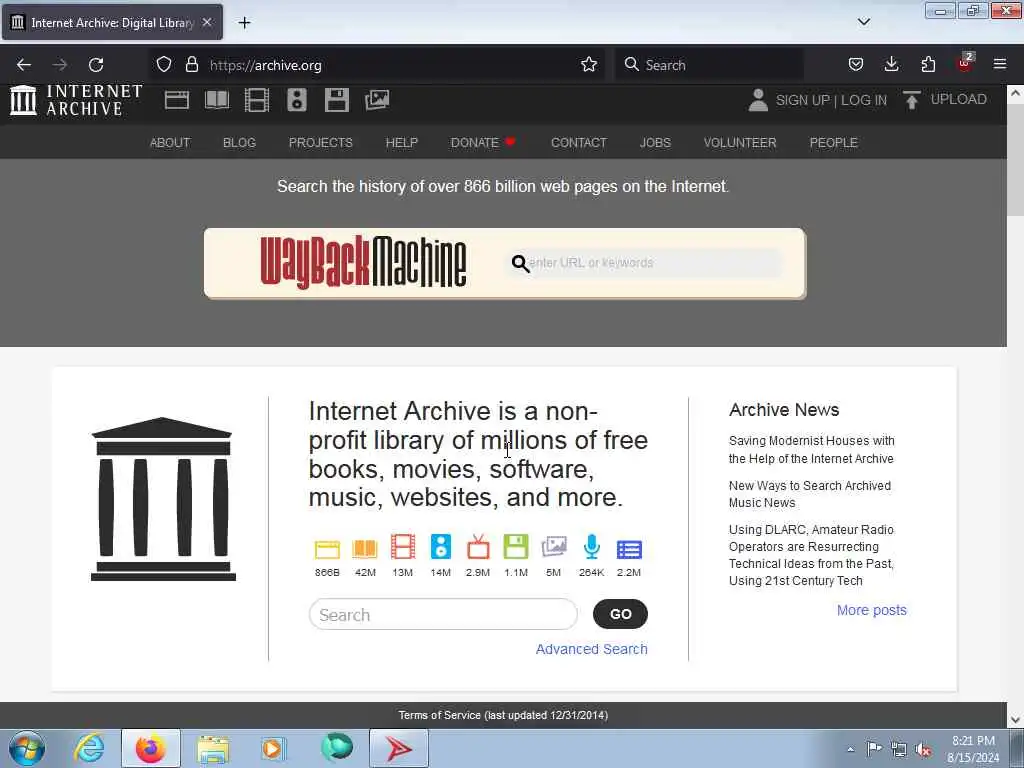Click the page vertical scrollbar down arrow
This screenshot has height=768, width=1024.
tap(1015, 720)
